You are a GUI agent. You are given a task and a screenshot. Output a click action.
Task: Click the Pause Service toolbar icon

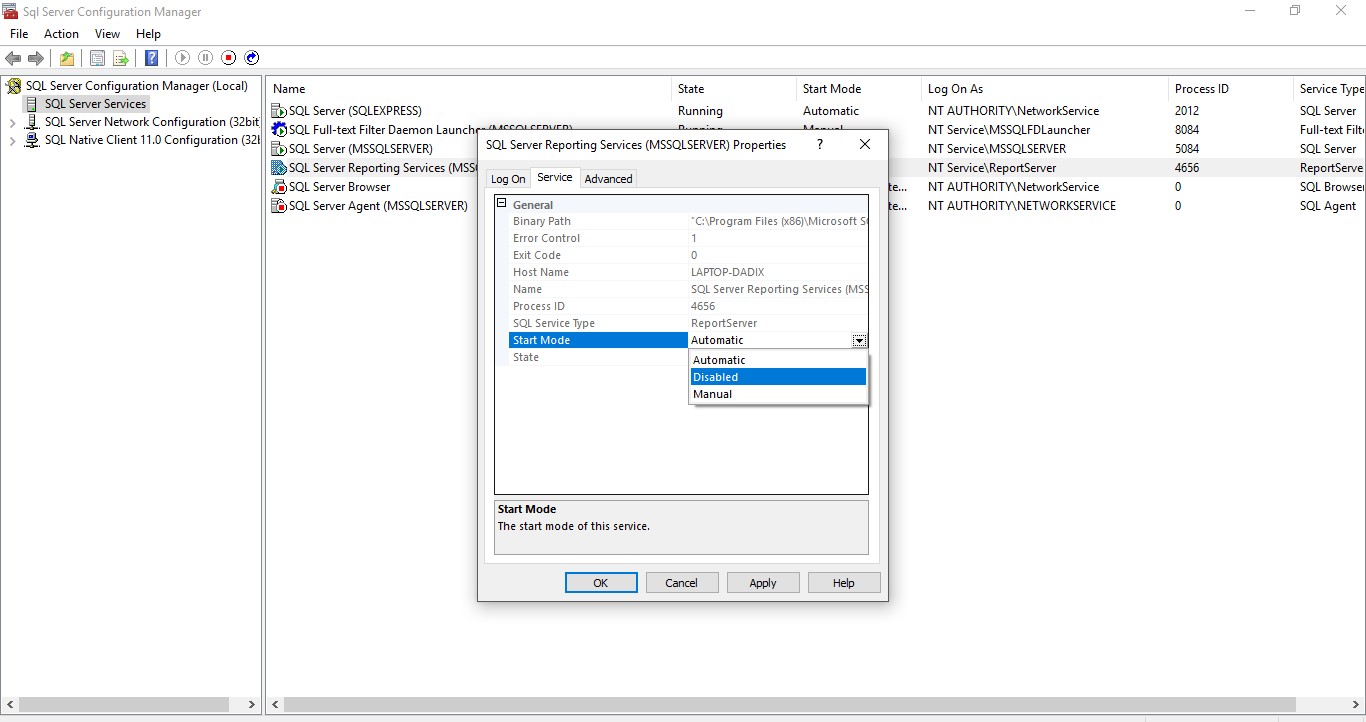click(x=205, y=58)
